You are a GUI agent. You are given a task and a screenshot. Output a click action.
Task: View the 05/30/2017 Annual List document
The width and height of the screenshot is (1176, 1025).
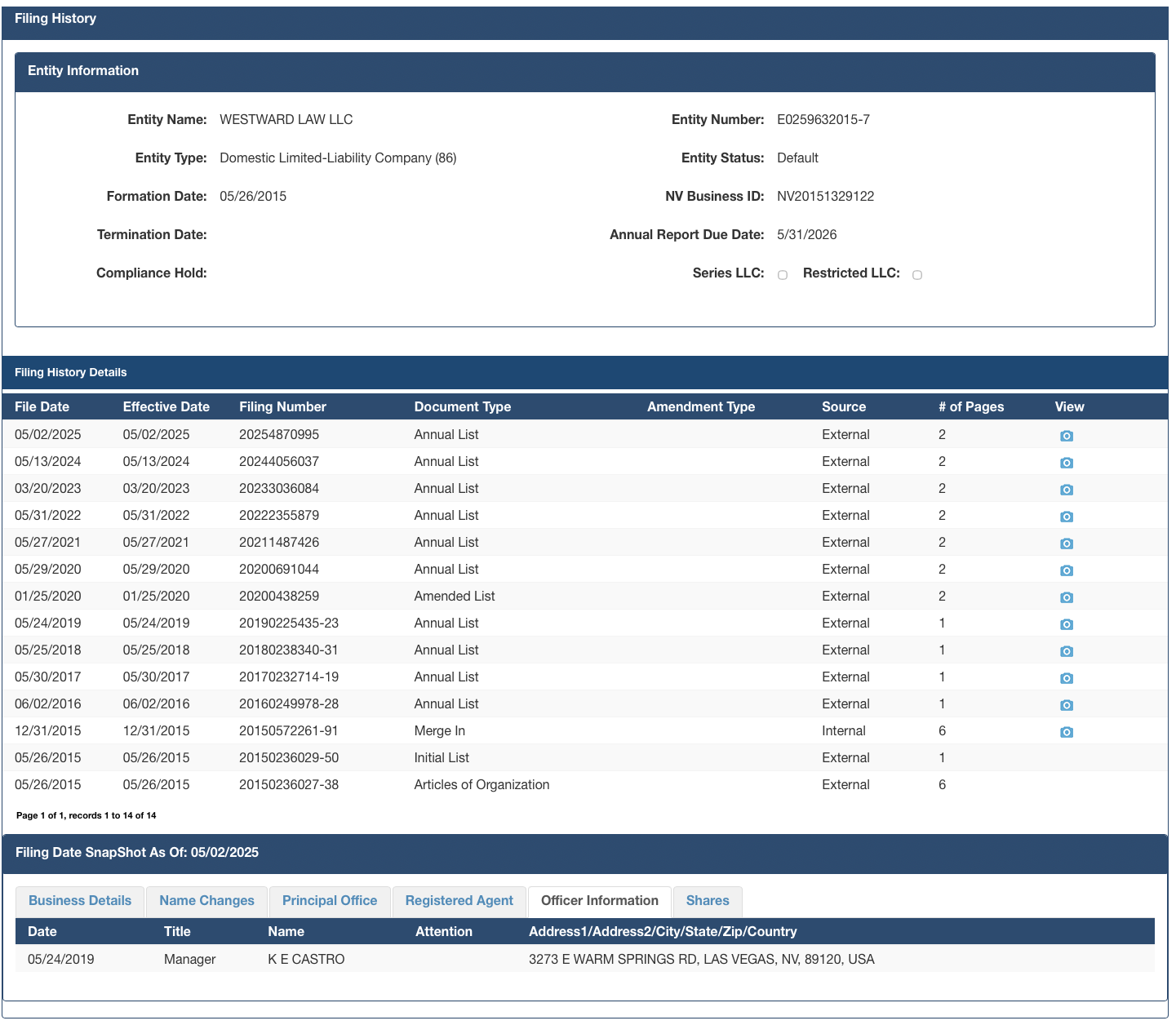1066,678
